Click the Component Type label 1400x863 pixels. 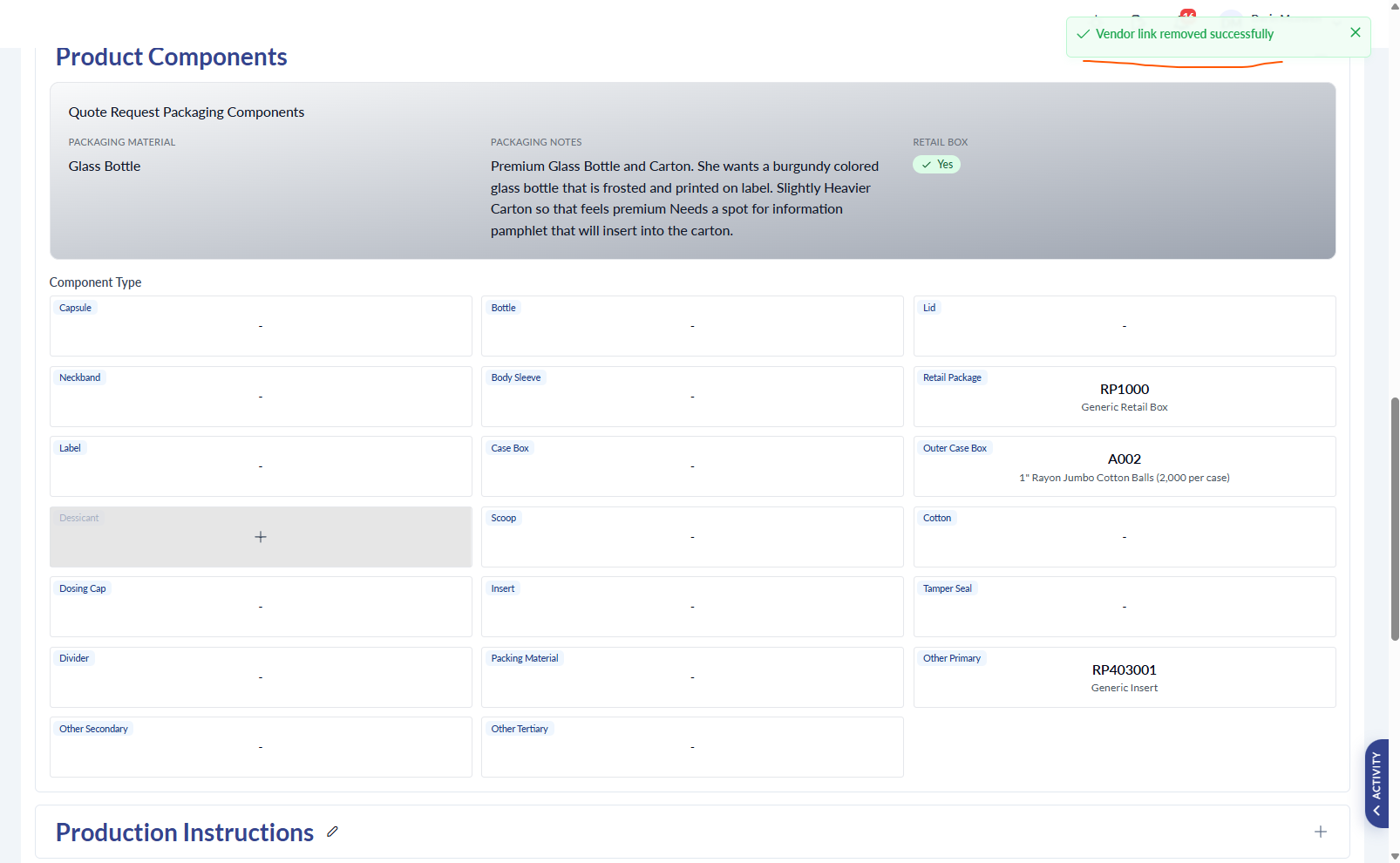95,282
